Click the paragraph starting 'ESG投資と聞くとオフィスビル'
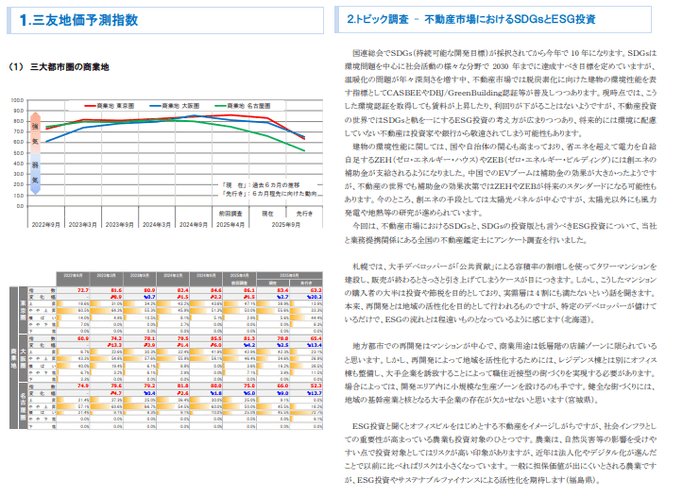Viewport: 700px width, 500px height. tap(500, 453)
